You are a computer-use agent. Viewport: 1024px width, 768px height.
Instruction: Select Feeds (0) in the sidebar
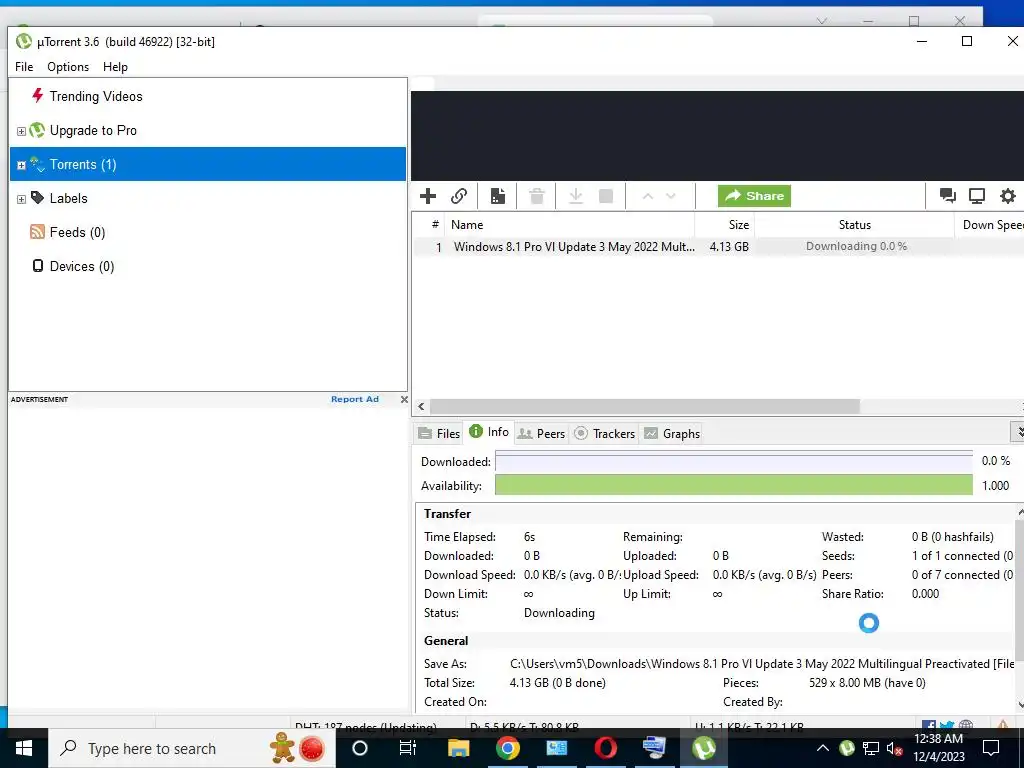(77, 232)
